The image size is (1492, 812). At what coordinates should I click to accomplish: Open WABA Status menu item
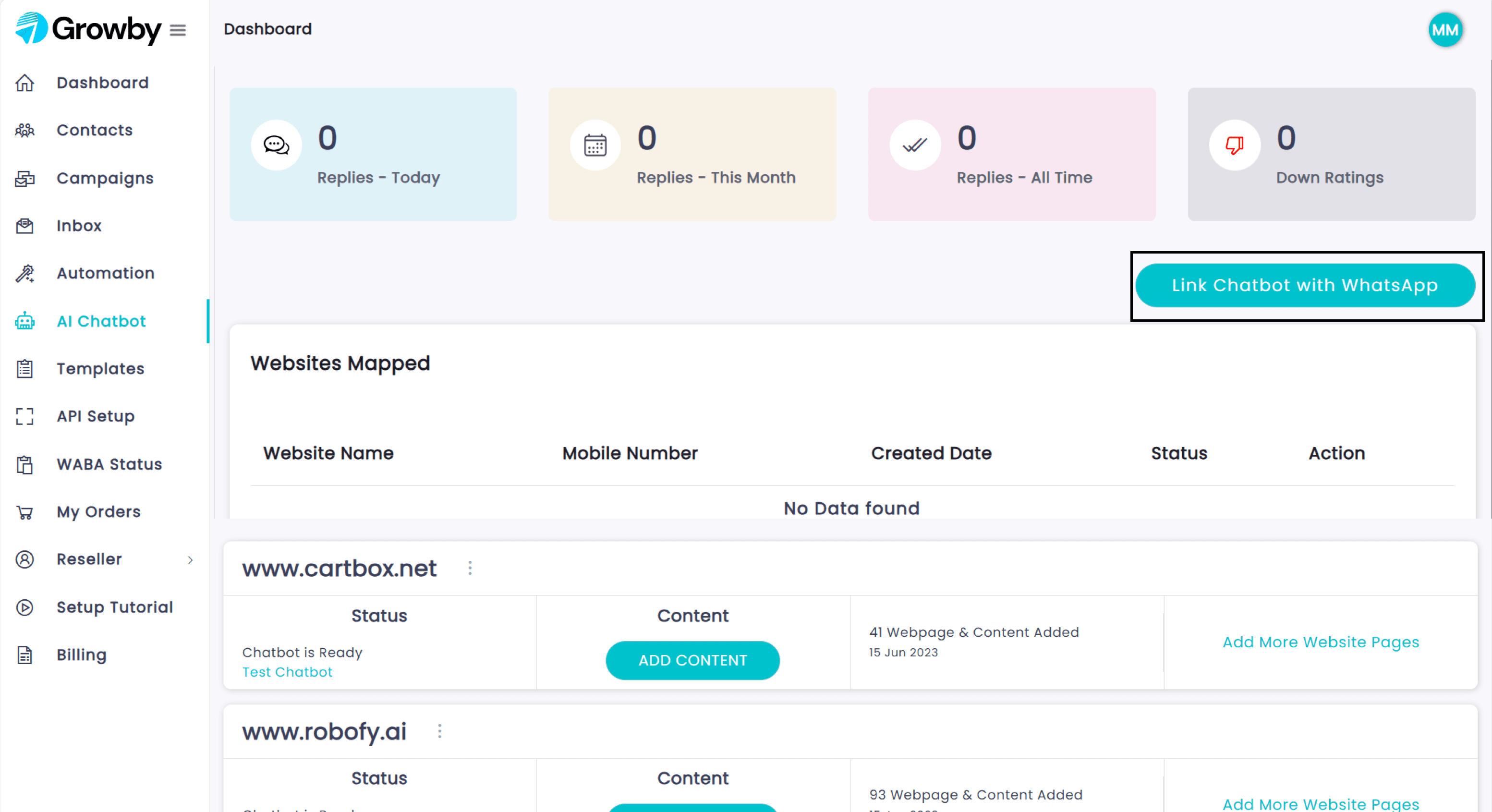[x=109, y=464]
